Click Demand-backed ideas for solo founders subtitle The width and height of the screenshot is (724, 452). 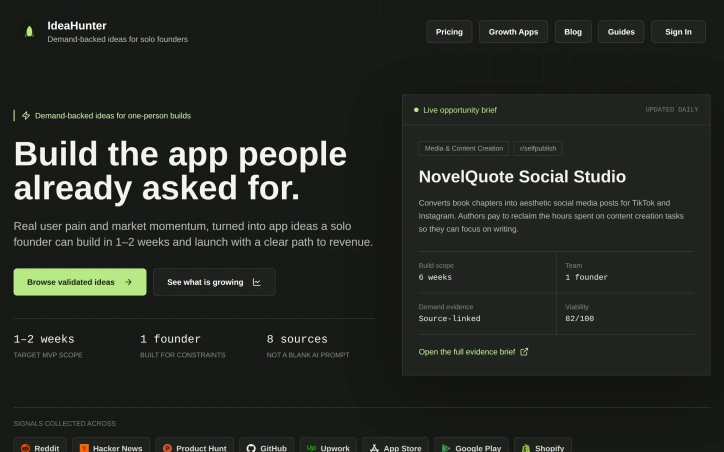point(118,39)
